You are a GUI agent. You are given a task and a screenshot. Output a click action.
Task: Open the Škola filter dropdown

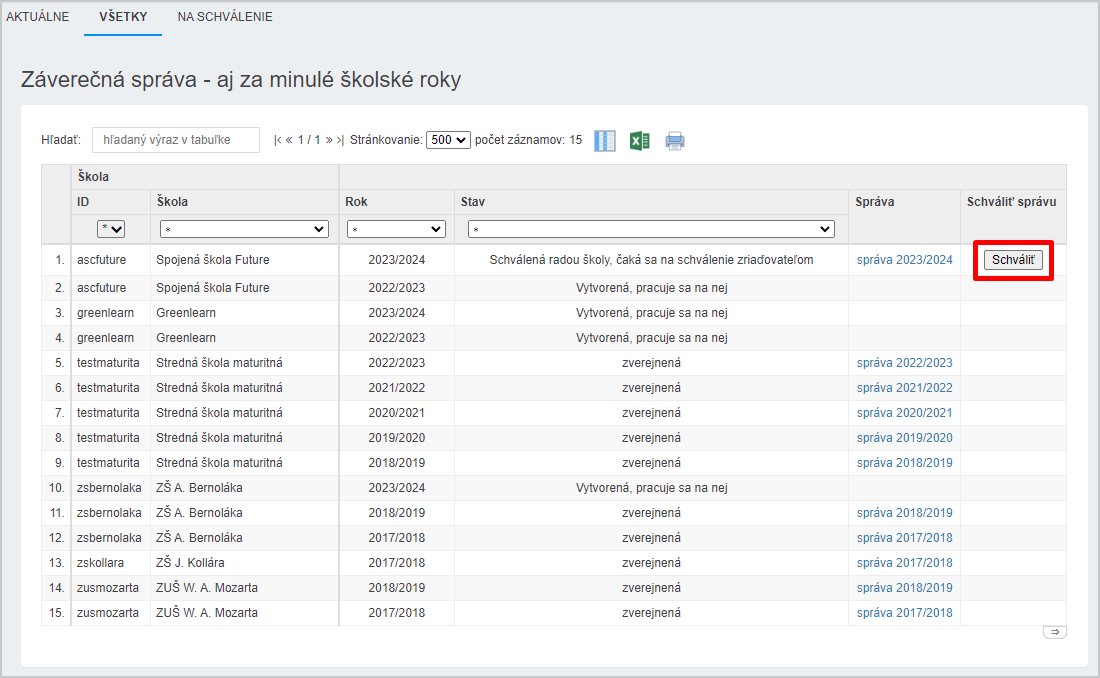point(244,229)
